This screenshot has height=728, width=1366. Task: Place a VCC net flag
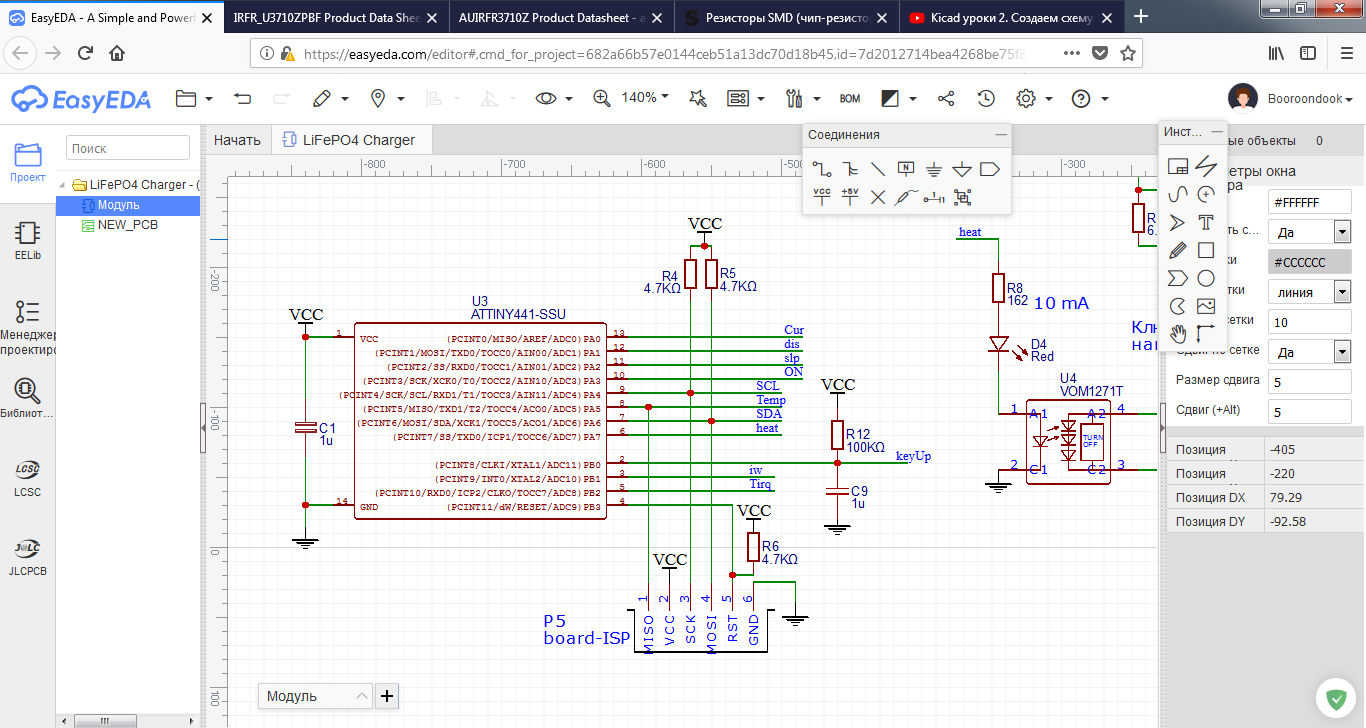pos(822,197)
